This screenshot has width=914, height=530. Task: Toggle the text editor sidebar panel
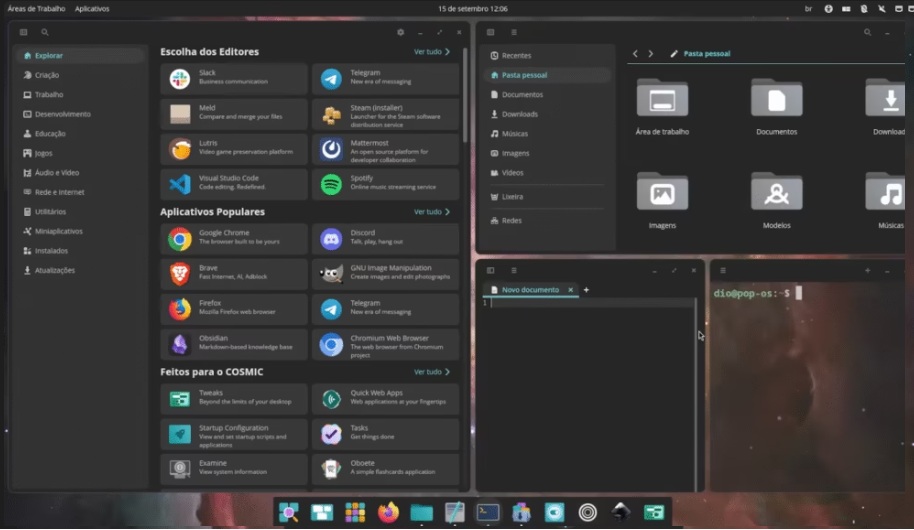pos(490,270)
